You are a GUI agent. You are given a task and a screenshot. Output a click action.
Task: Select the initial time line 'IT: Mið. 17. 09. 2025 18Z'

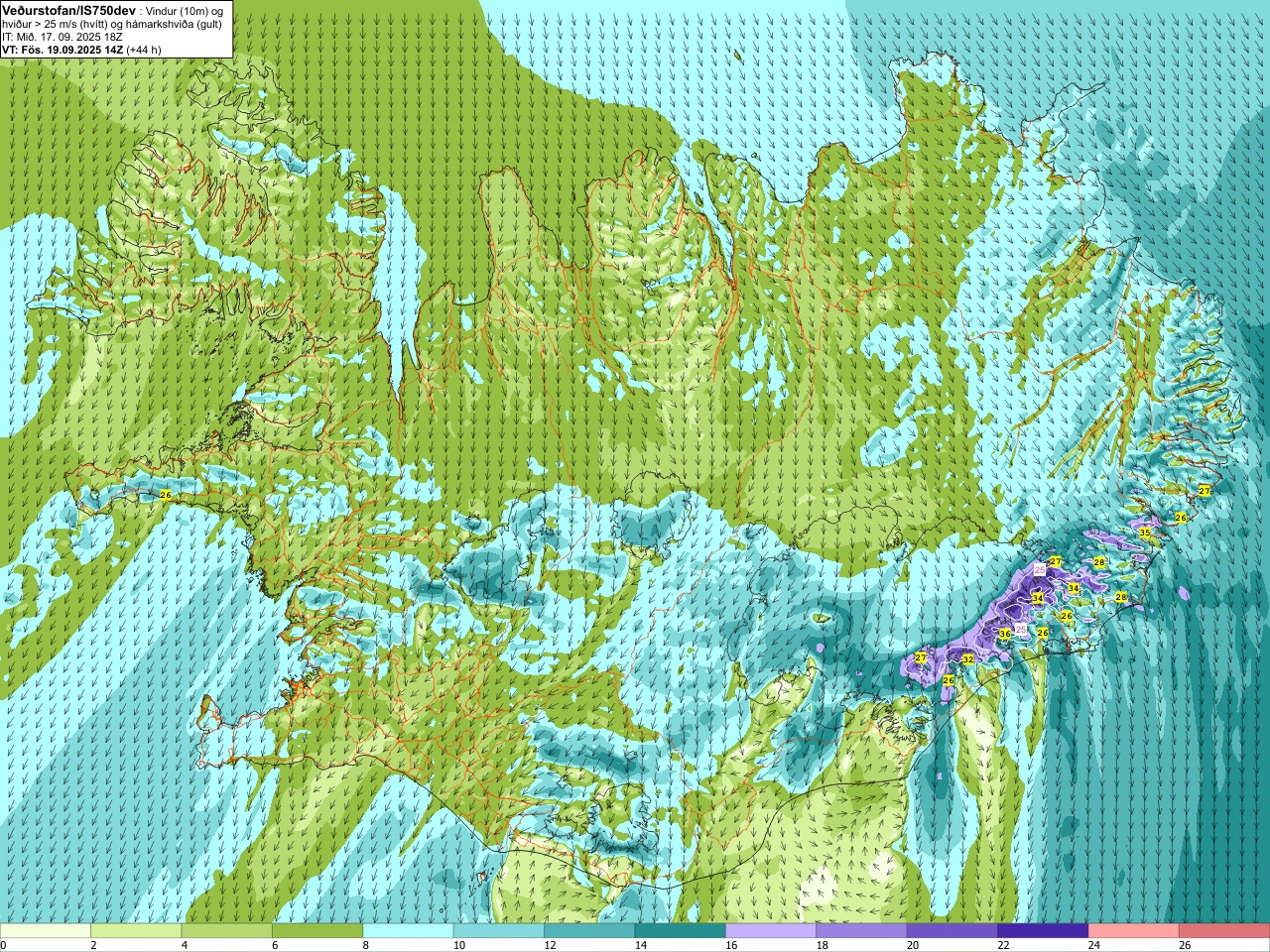click(63, 37)
